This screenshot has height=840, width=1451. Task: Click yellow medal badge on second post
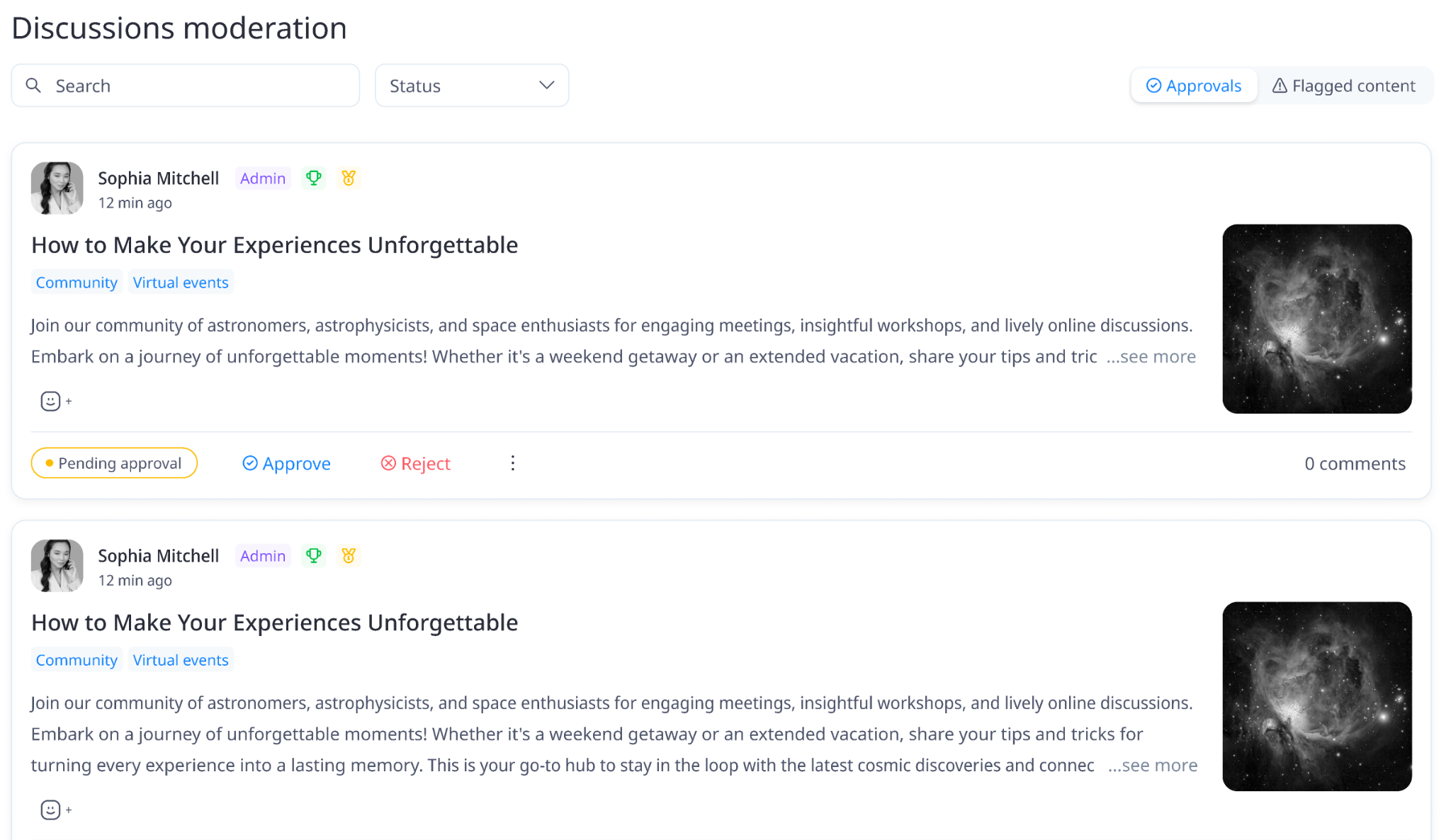click(349, 555)
